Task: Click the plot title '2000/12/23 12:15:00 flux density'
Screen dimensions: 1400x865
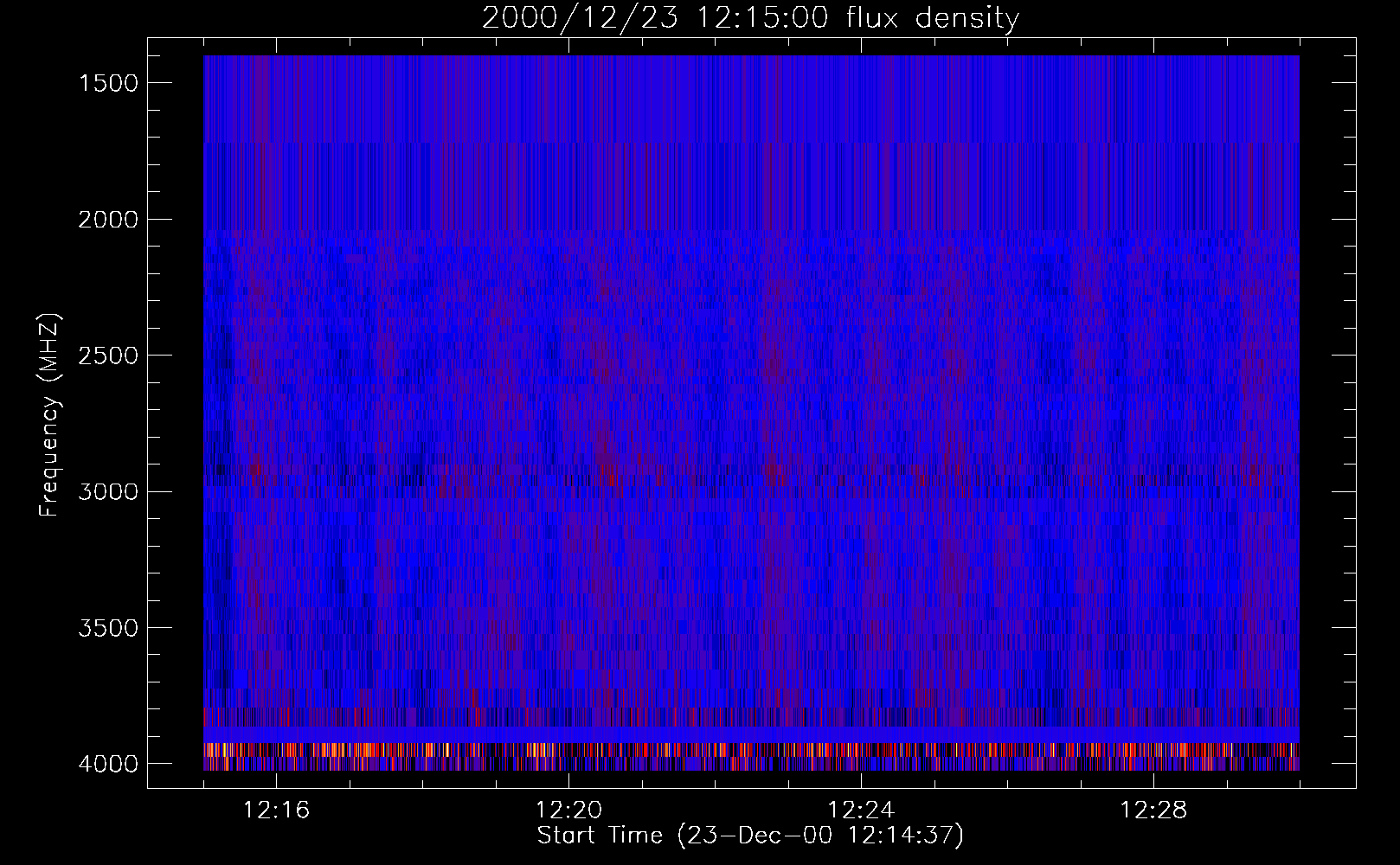Action: (750, 18)
